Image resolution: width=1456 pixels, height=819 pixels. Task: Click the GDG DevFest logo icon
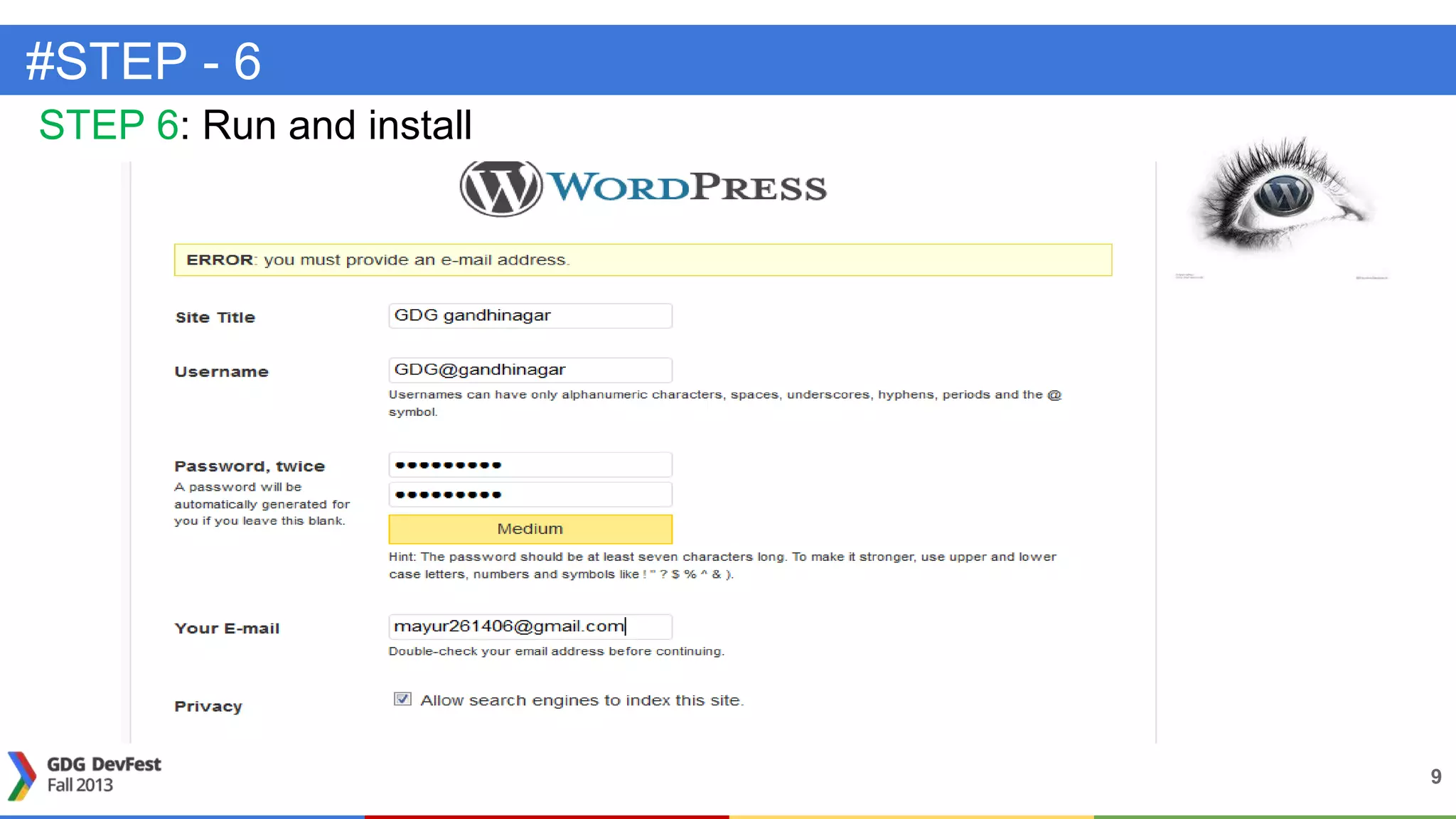click(x=21, y=776)
